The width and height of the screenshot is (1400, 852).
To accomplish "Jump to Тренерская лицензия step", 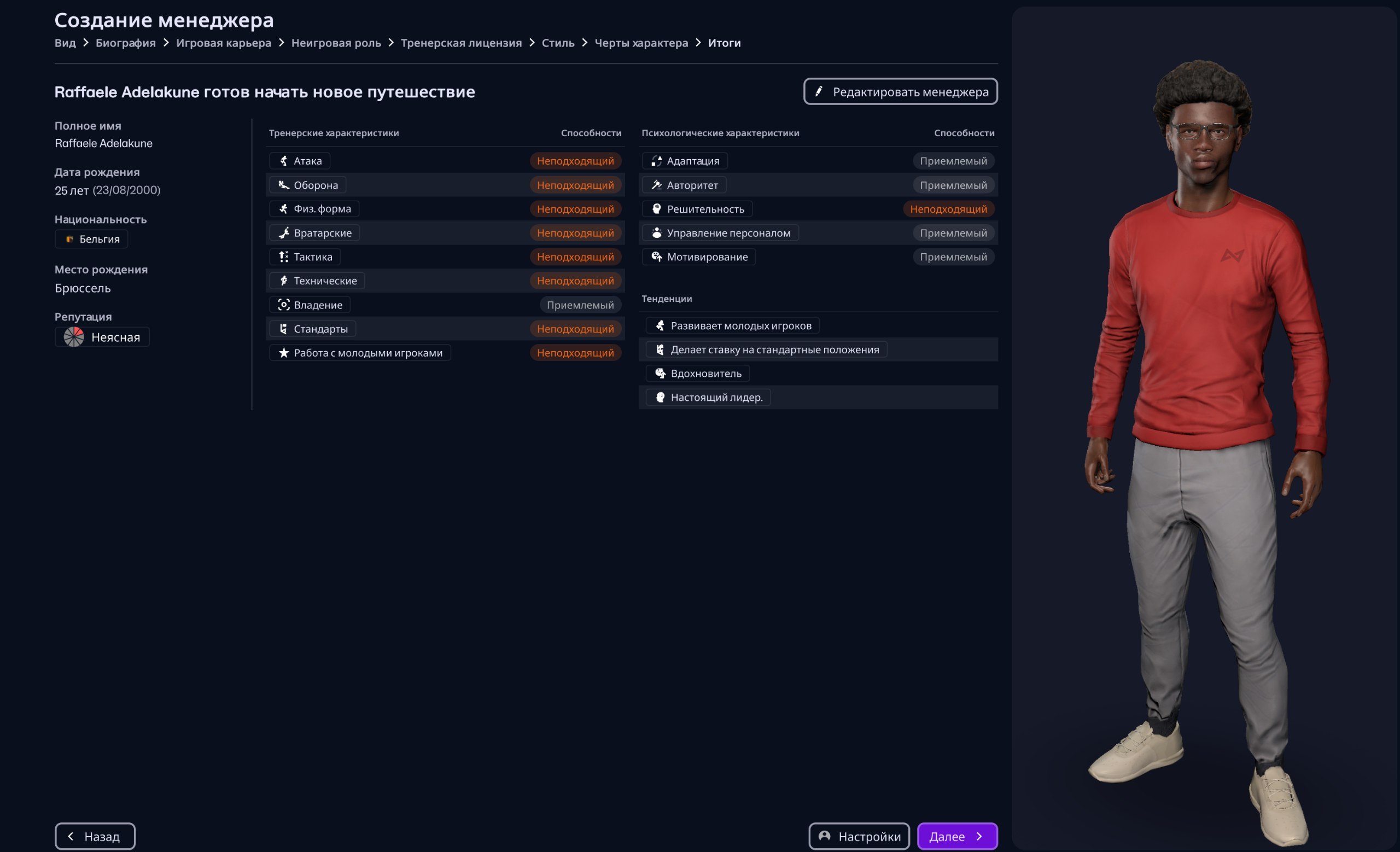I will [x=461, y=43].
